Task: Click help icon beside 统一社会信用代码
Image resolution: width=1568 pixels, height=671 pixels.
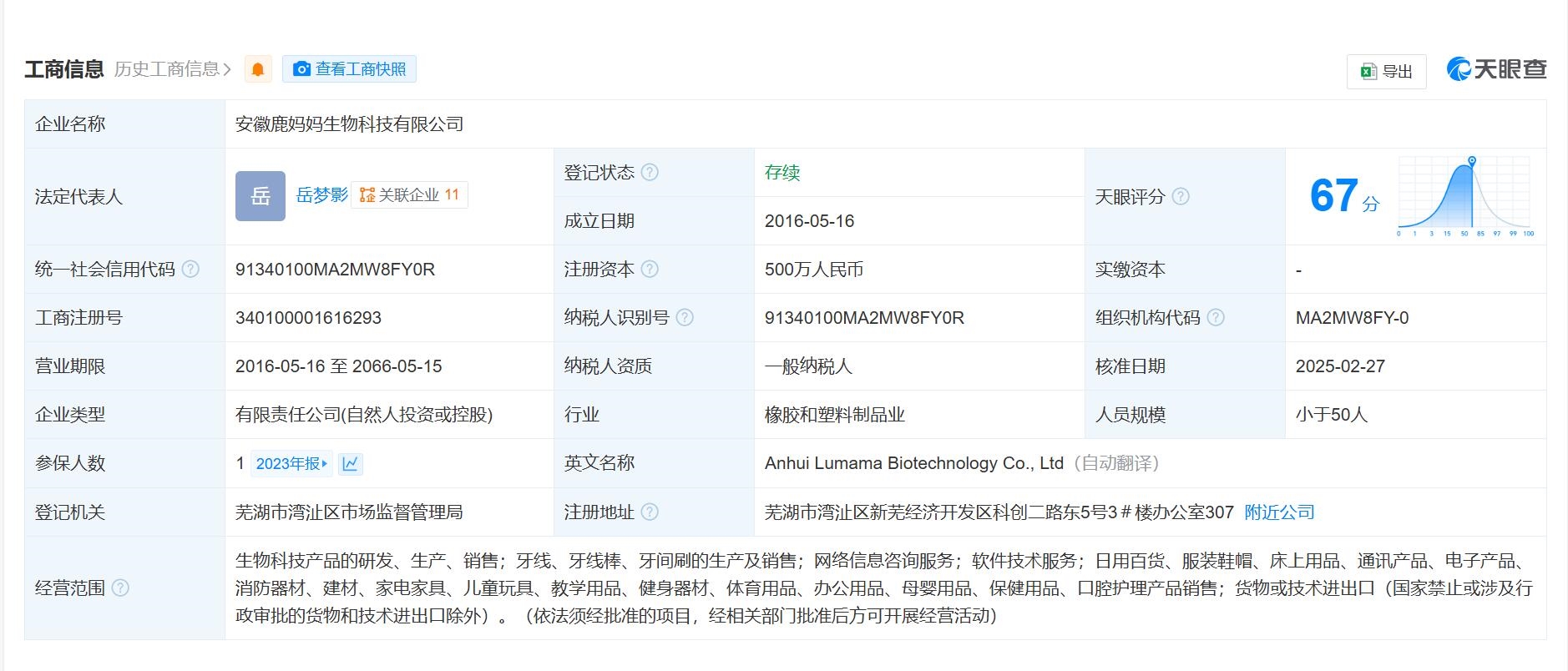Action: tap(190, 270)
